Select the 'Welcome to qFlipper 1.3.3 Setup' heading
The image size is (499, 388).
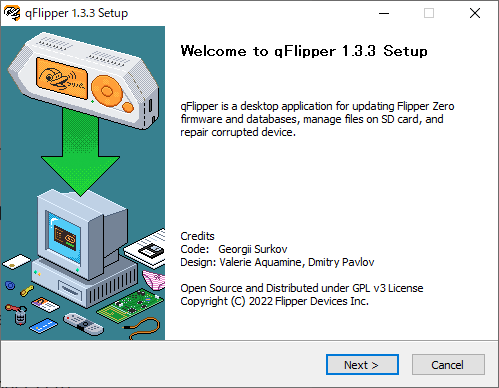tap(304, 51)
